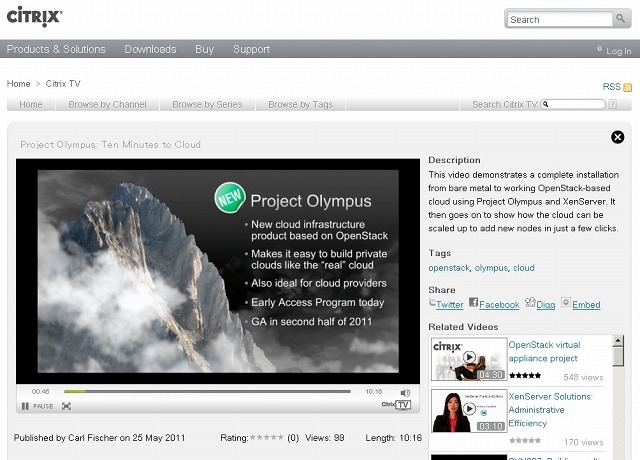
Task: Click the OpenStack virtual appliance thumbnail
Action: coord(469,359)
